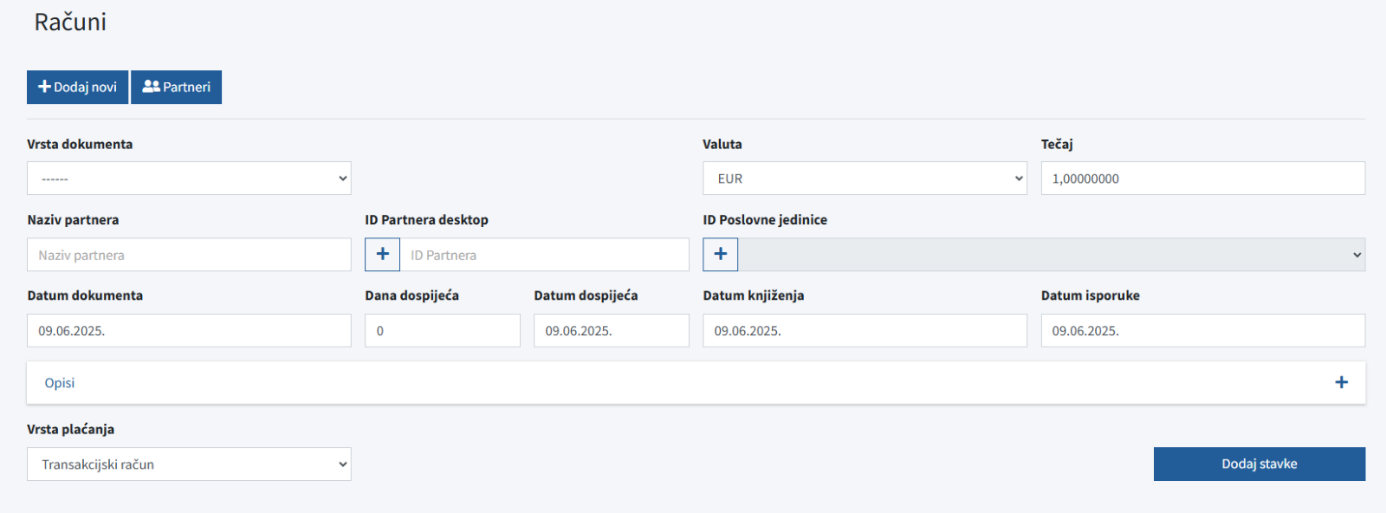
Task: Click the Datum dokumenta date field
Action: click(189, 331)
